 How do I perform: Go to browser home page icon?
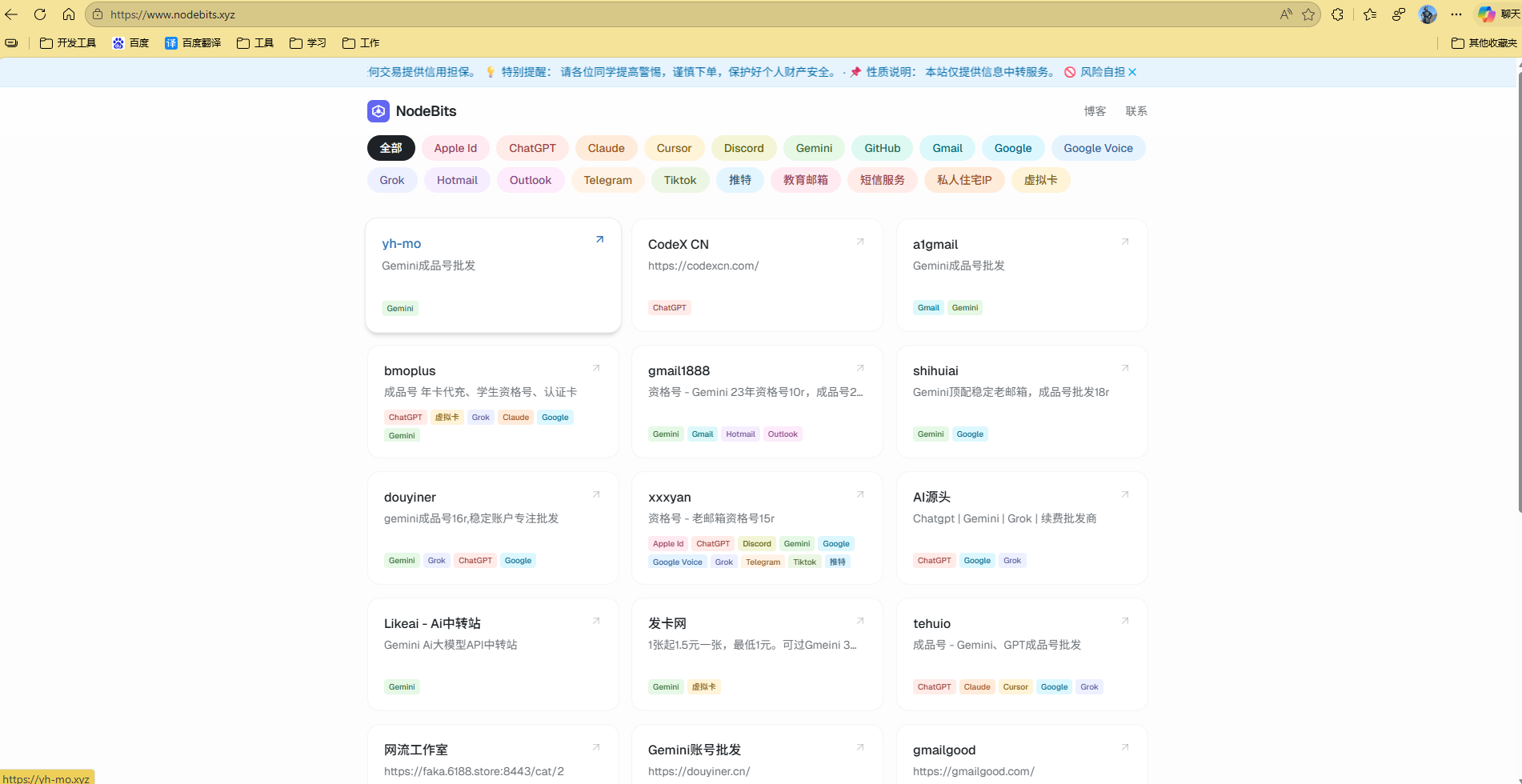pos(69,14)
